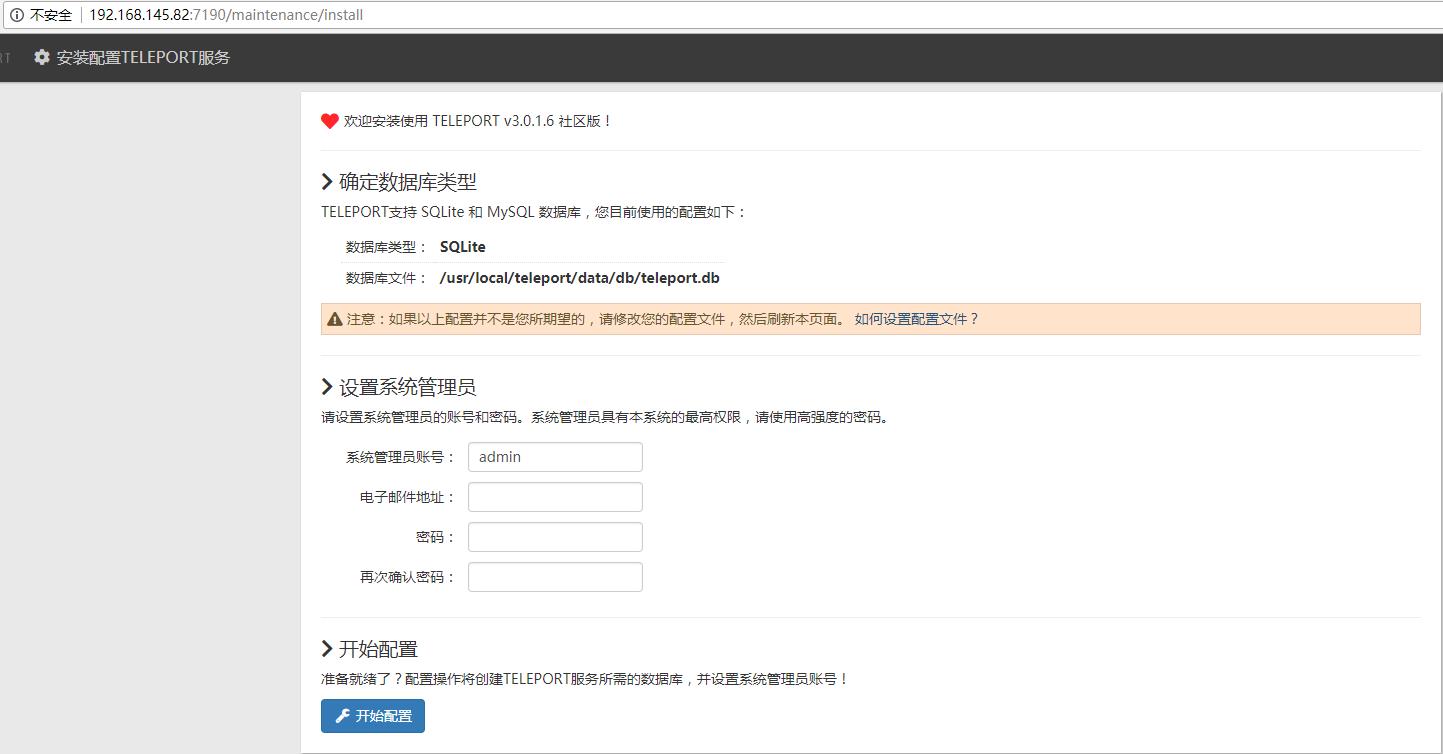Screen dimensions: 1443x754
Task: Click the chevron beside 开始配置
Action: pyautogui.click(x=327, y=649)
